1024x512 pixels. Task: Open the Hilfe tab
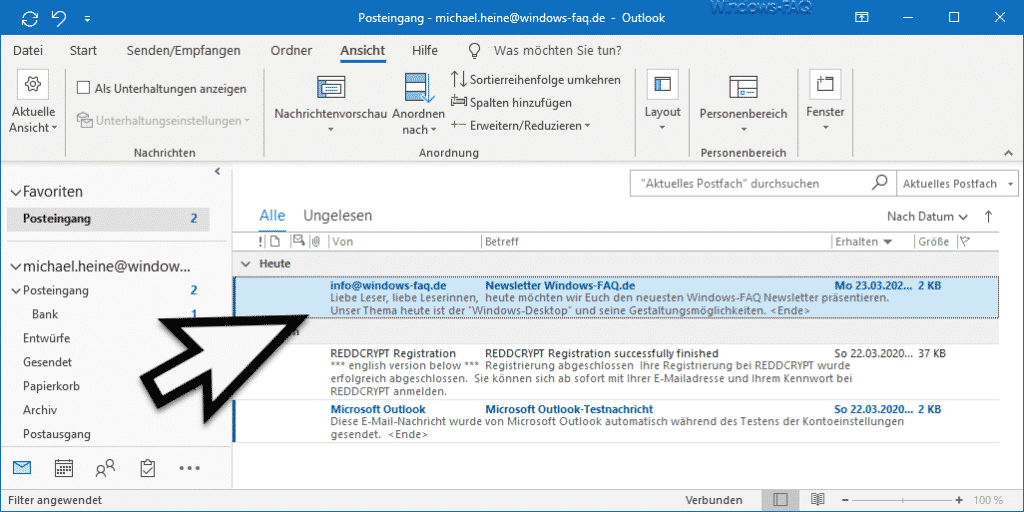[x=424, y=50]
